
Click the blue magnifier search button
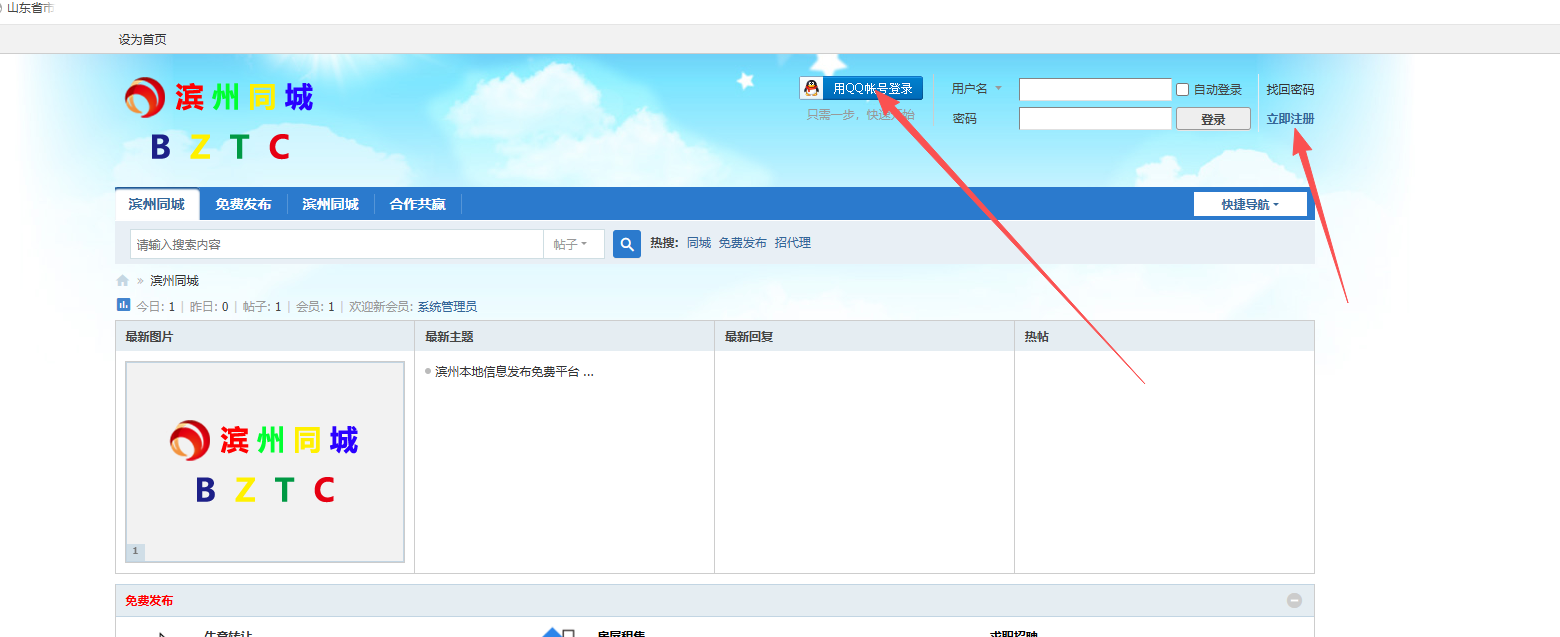click(626, 244)
